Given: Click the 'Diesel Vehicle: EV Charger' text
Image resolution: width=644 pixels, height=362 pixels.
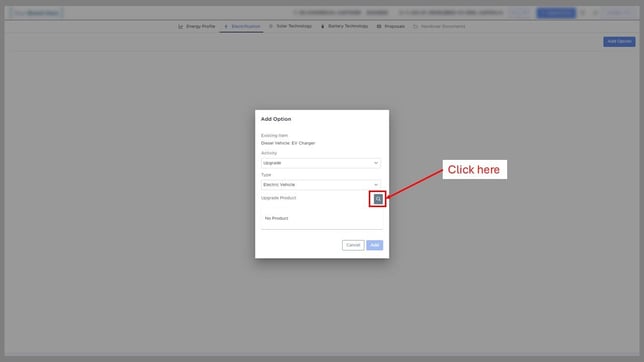Looking at the screenshot, I should tap(288, 143).
